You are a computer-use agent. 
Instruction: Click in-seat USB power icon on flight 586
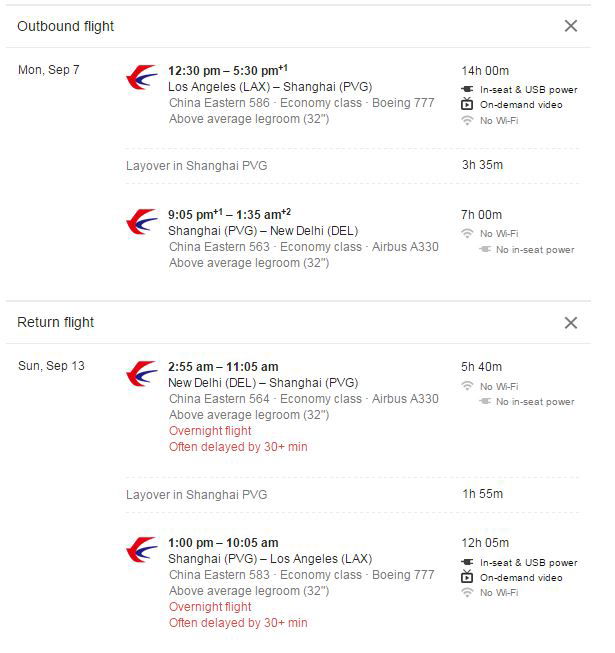click(467, 89)
